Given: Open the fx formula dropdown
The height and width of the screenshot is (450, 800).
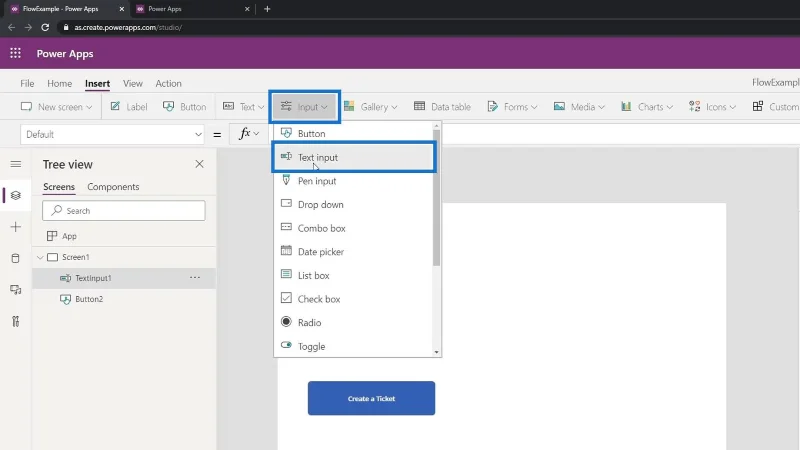Looking at the screenshot, I should [248, 134].
